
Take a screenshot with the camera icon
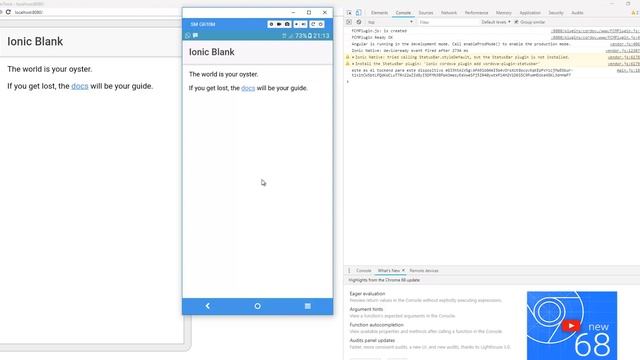(x=287, y=24)
